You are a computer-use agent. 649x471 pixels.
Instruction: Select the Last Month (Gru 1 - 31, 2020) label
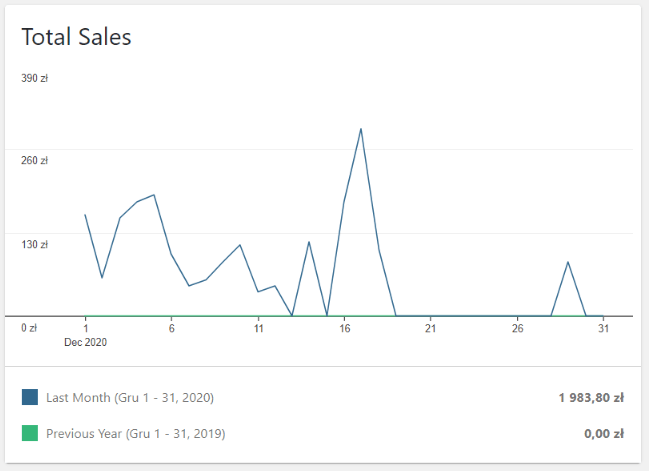(x=130, y=397)
